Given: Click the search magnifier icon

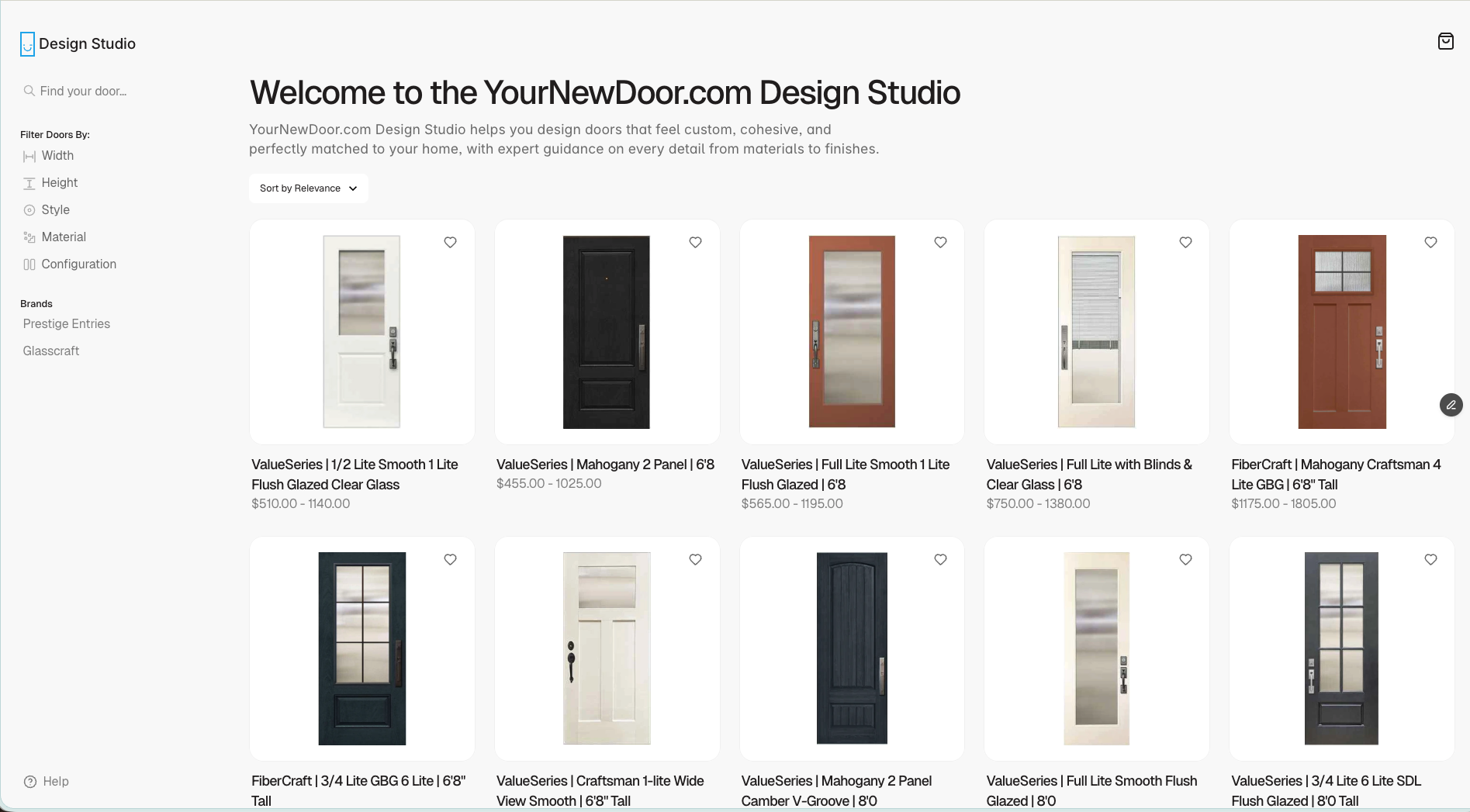Looking at the screenshot, I should 28,91.
